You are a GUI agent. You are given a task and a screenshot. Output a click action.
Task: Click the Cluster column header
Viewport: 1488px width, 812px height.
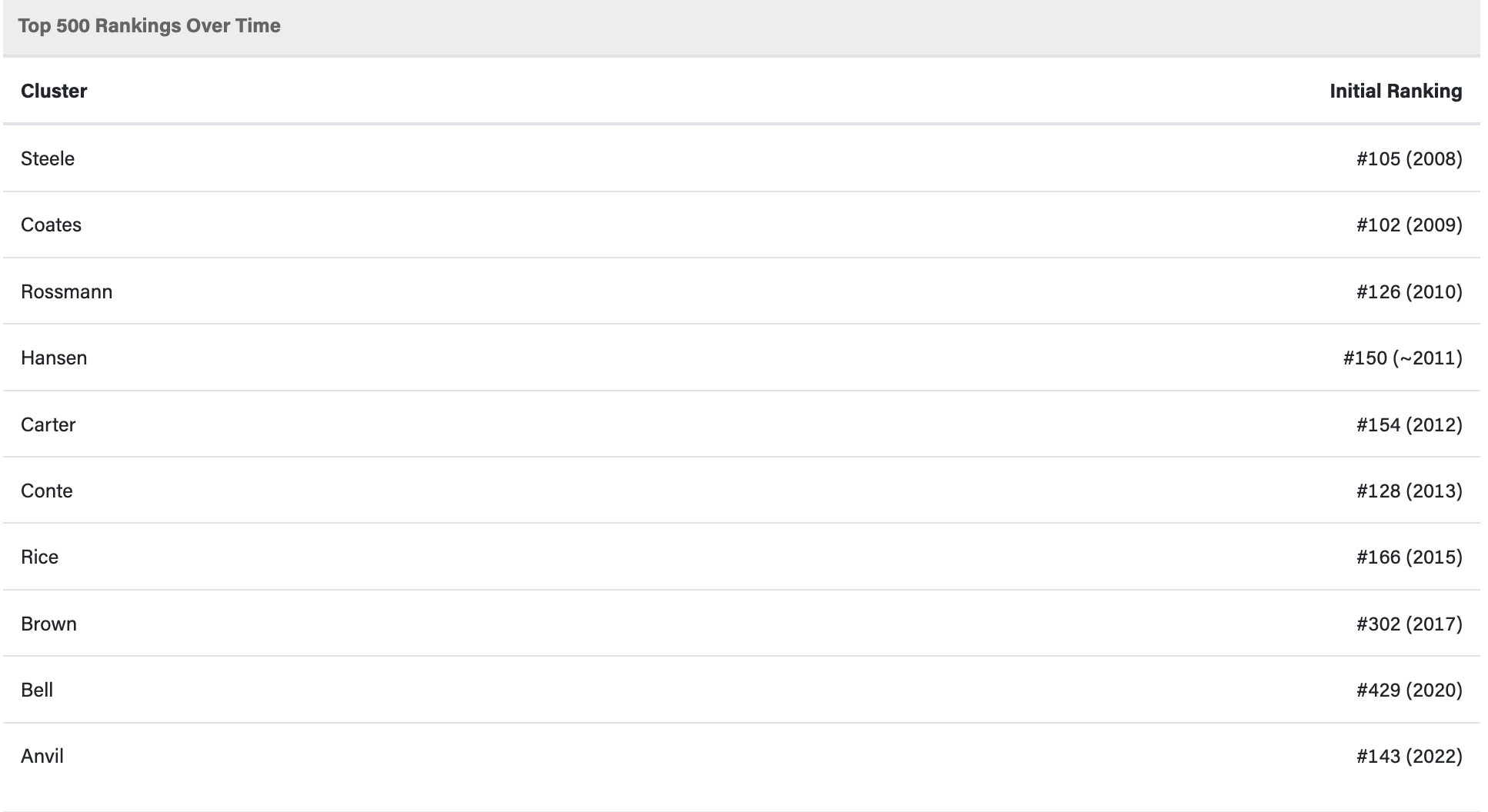54,91
